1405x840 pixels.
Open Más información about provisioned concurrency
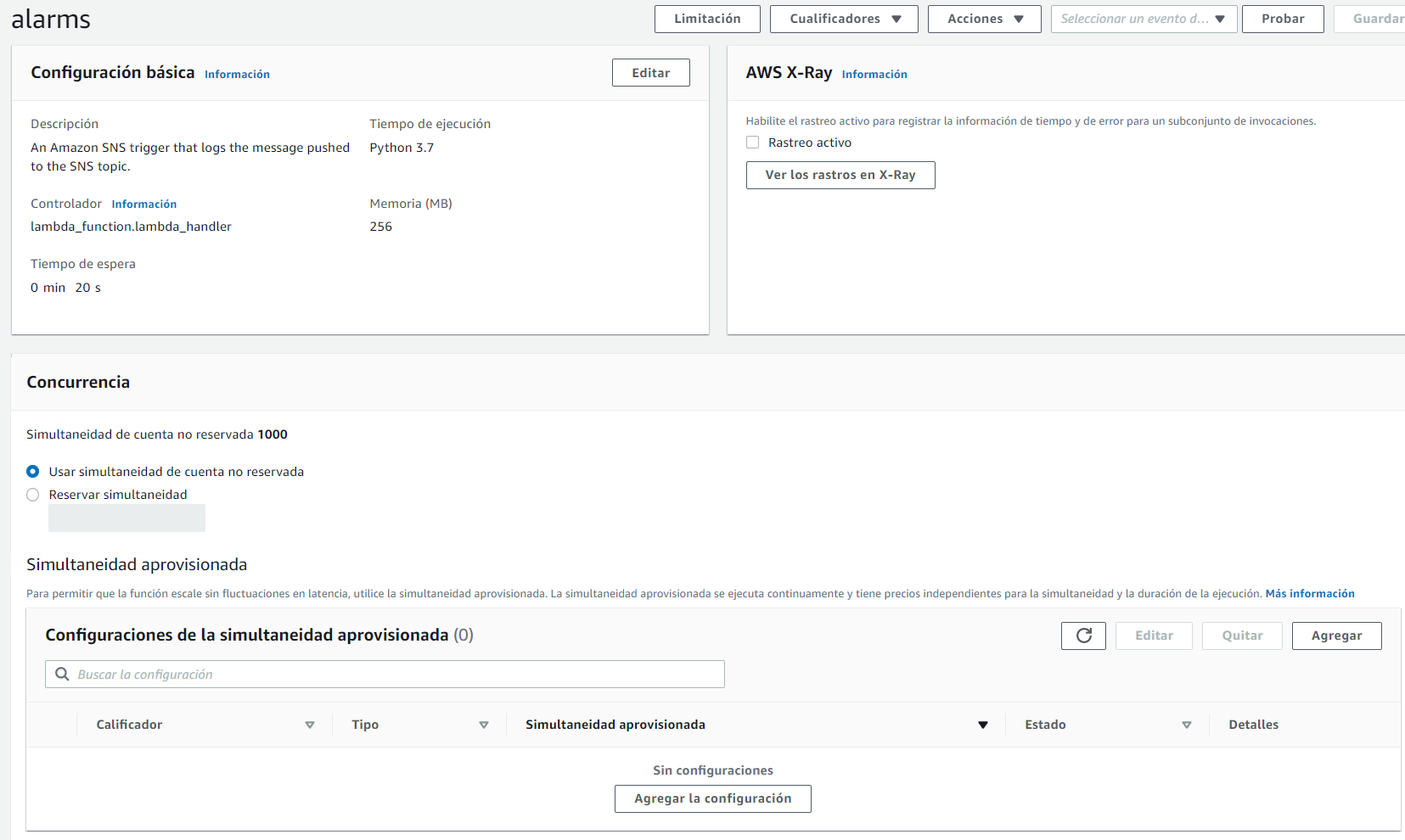point(1309,593)
